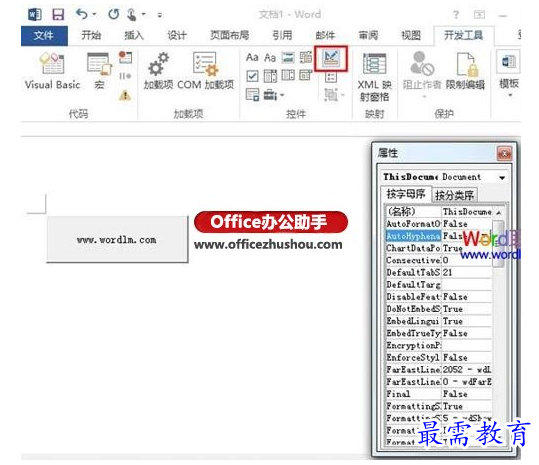The width and height of the screenshot is (539, 465).
Task: Insert a Date Picker content control
Action: click(x=305, y=75)
